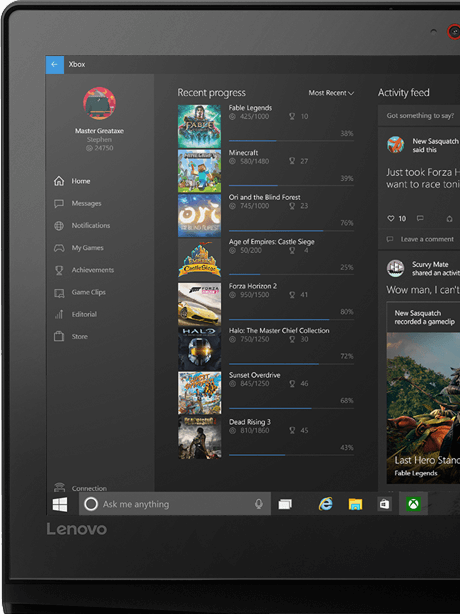Image resolution: width=460 pixels, height=614 pixels.
Task: Open the Master Greataxe profile avatar
Action: coord(99,103)
